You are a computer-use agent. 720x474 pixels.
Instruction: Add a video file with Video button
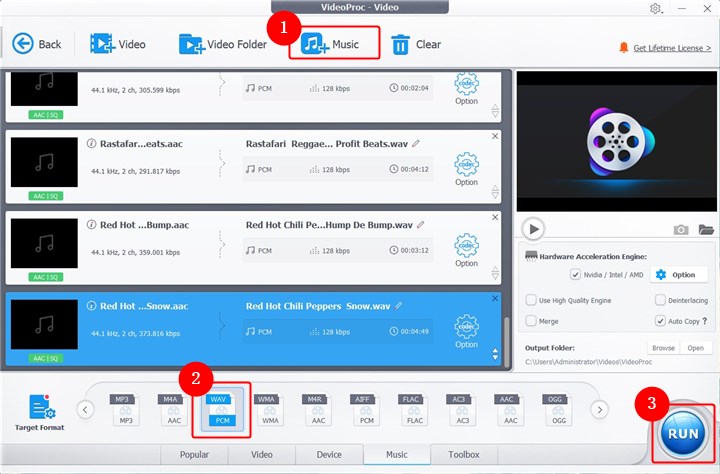118,44
